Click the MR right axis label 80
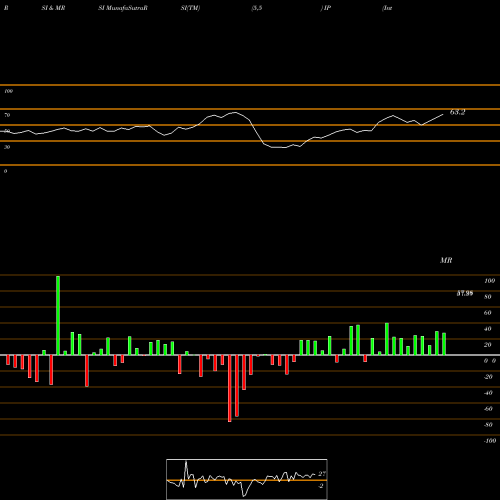This screenshot has width=500, height=500. [x=488, y=297]
